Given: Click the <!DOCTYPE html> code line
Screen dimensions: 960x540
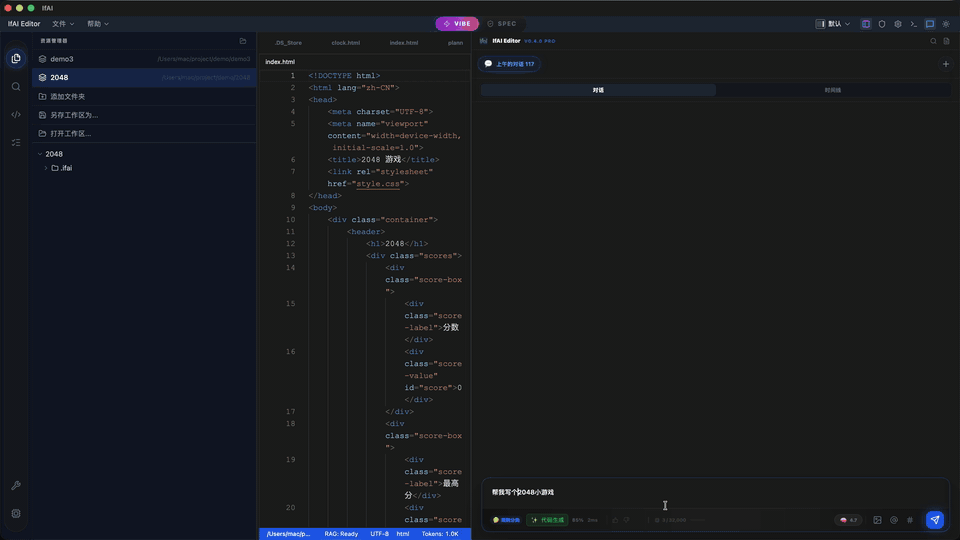Looking at the screenshot, I should click(x=344, y=76).
